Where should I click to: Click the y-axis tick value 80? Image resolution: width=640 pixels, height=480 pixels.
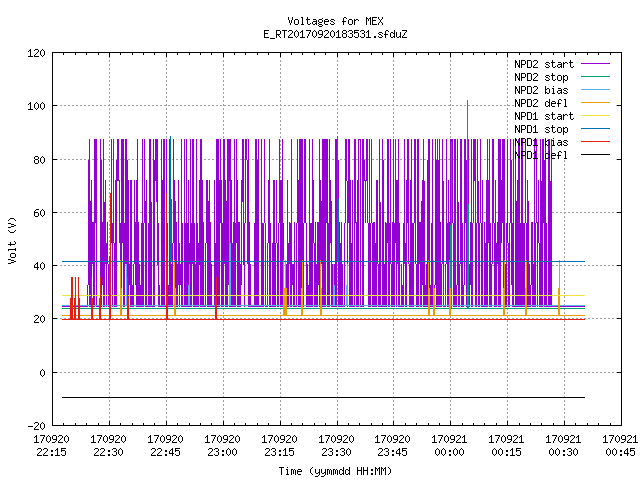[39, 160]
